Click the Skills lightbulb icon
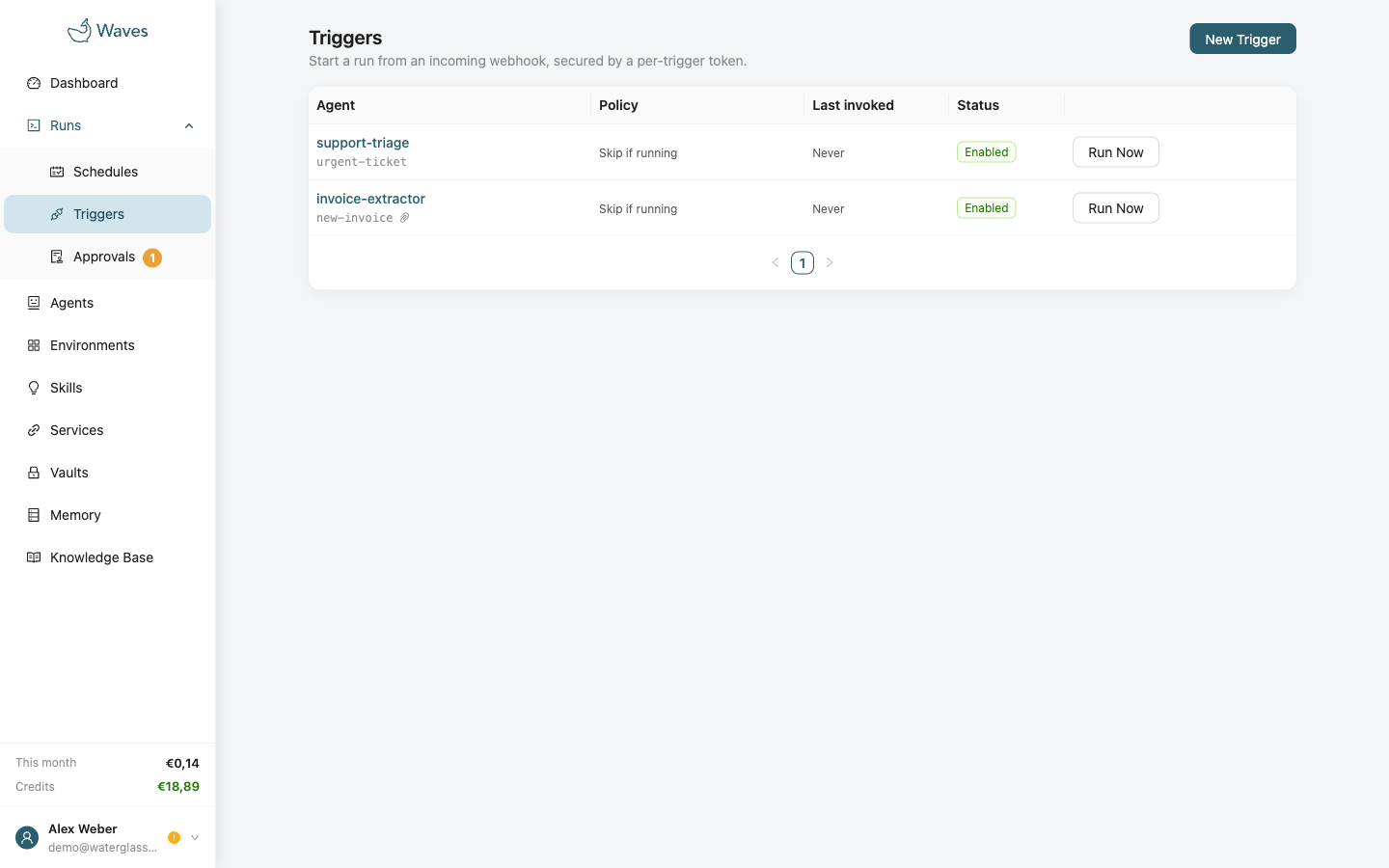 click(x=34, y=388)
